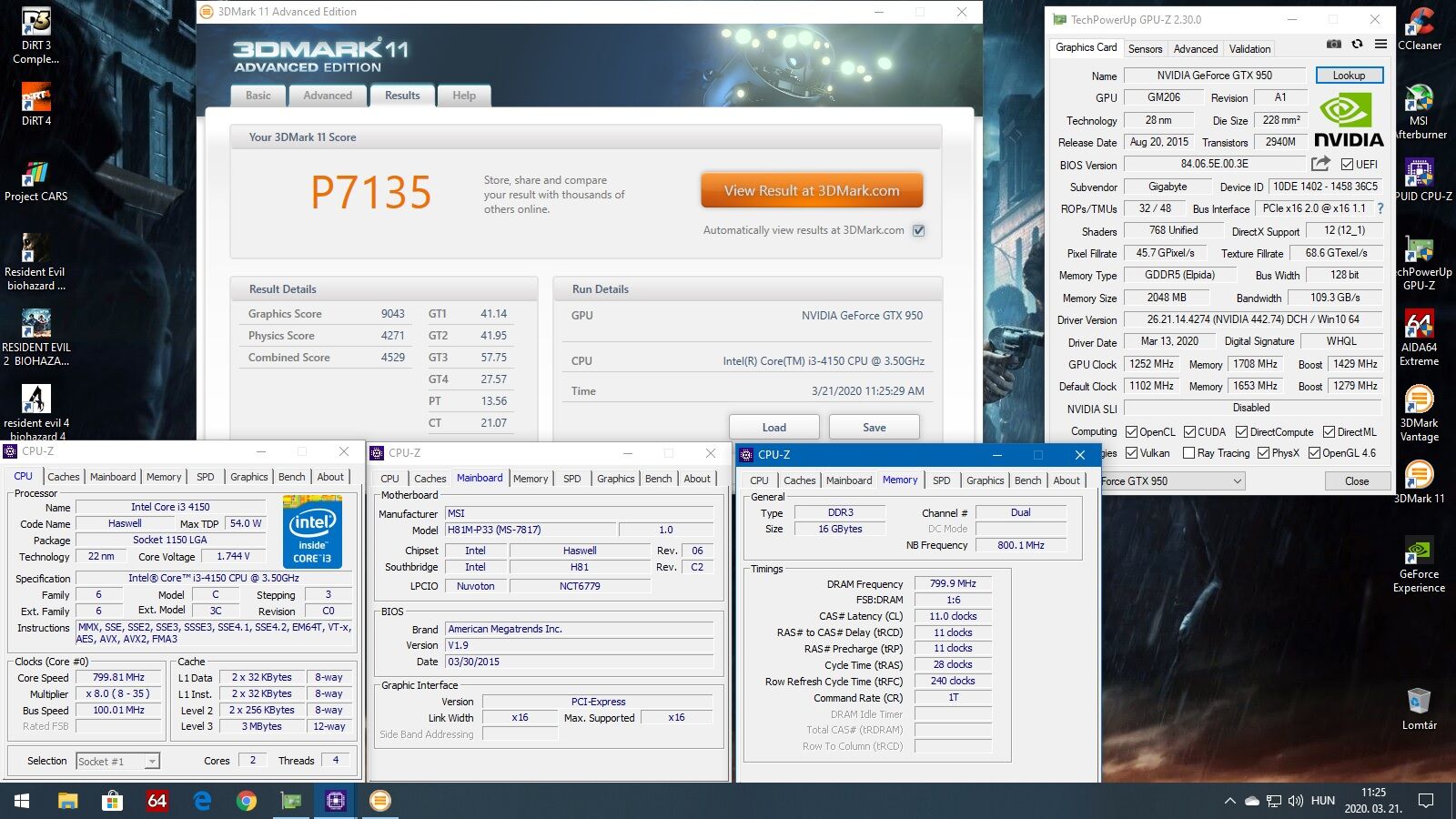
Task: Open the DiRT 4 desktop shortcut
Action: (x=36, y=105)
